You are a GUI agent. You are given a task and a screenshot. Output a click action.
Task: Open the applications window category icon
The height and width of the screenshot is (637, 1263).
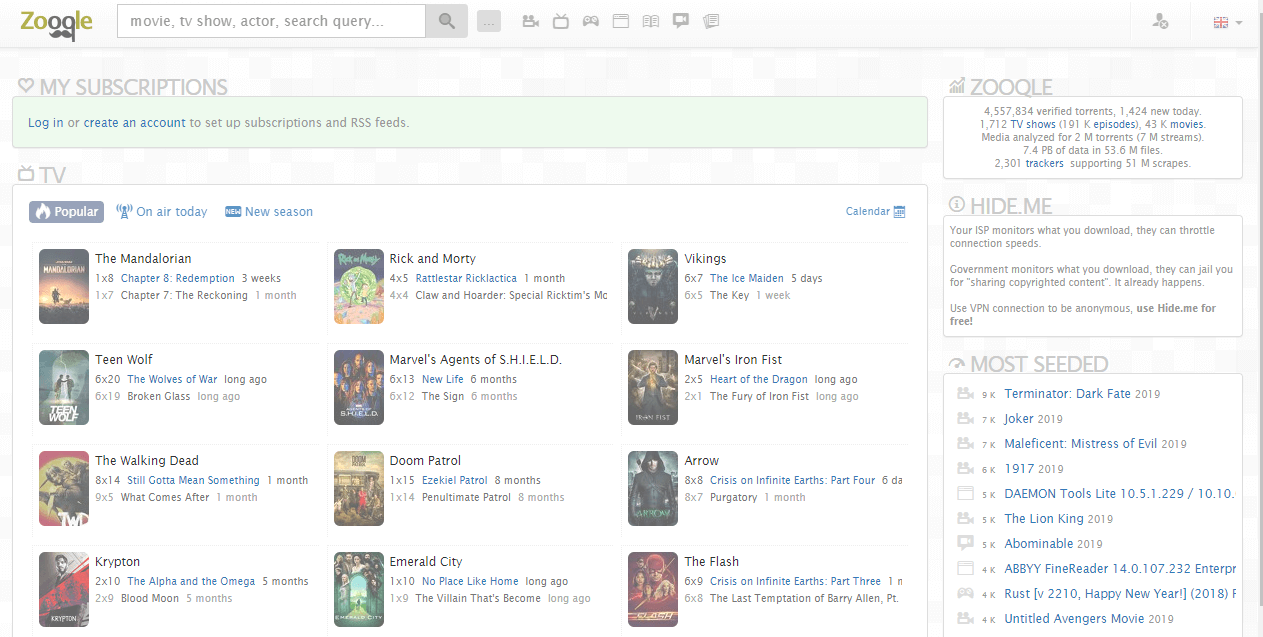[621, 21]
